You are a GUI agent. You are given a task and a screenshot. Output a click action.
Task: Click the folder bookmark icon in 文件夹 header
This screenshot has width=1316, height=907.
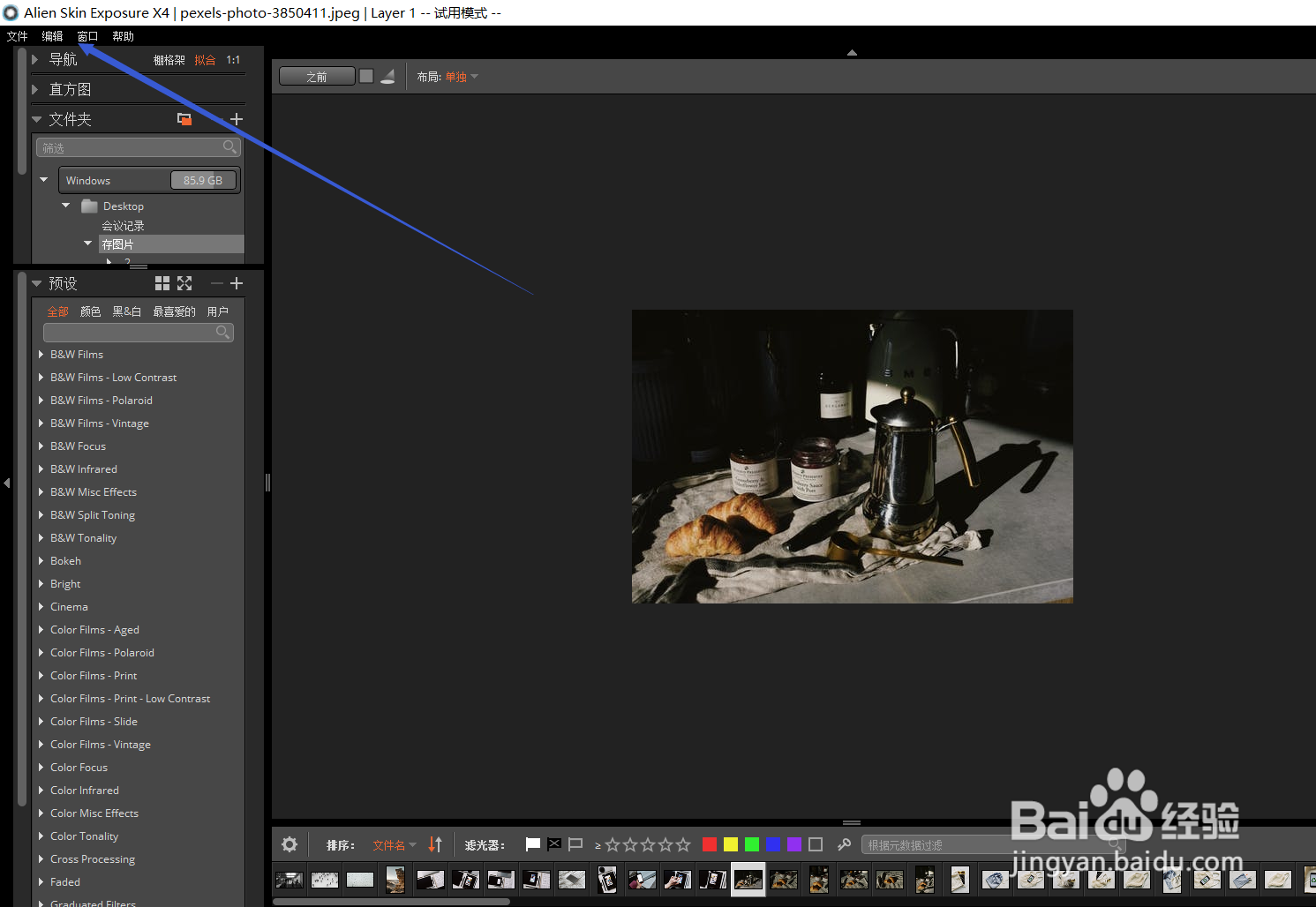(x=184, y=119)
